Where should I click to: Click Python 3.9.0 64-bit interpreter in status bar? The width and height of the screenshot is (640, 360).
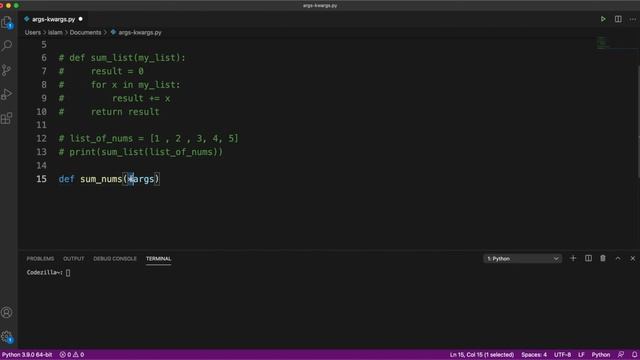tap(27, 355)
